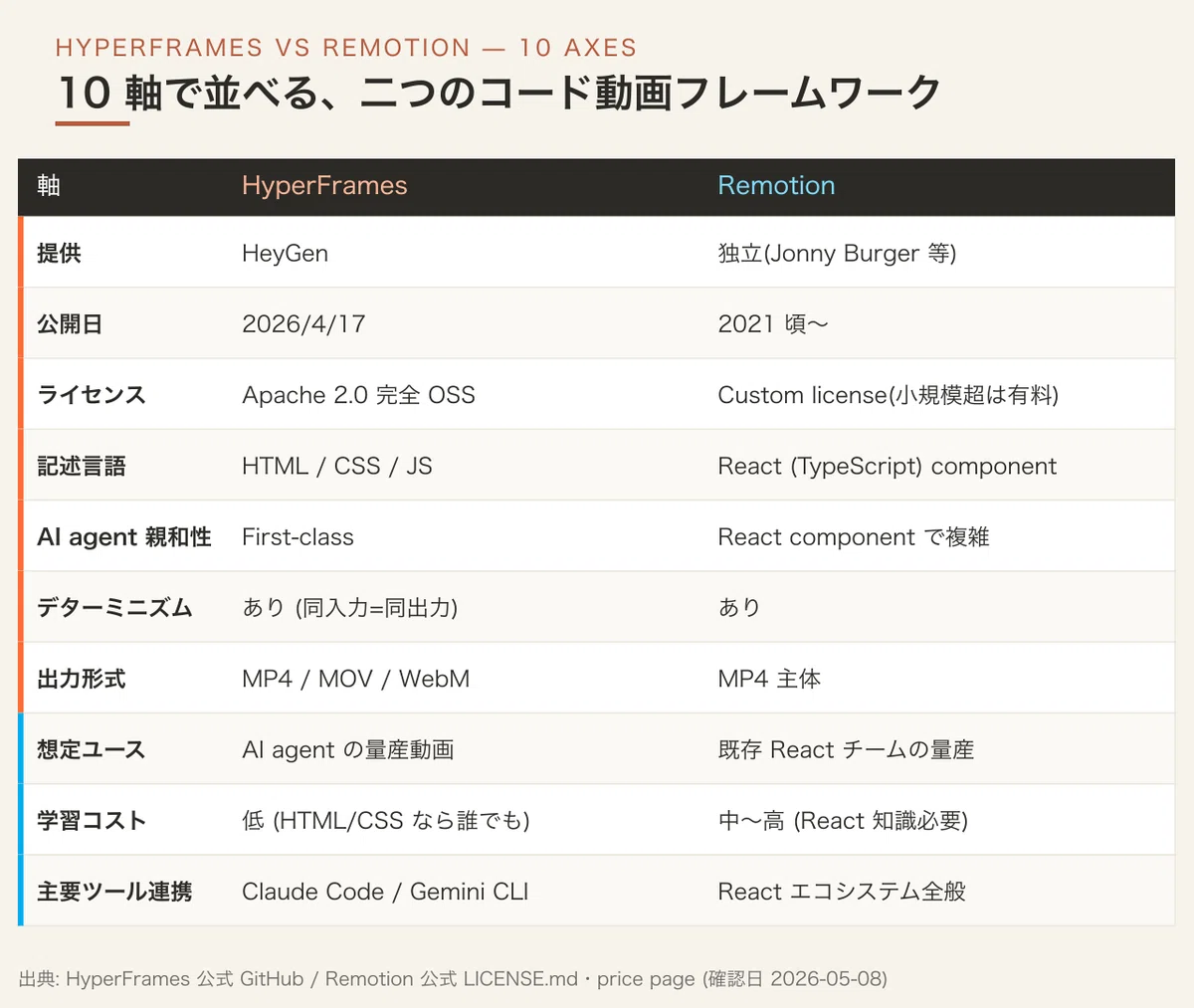Click the '主要ツール連携' row label
Screen dimensions: 1194x1008
pyautogui.click(x=114, y=892)
